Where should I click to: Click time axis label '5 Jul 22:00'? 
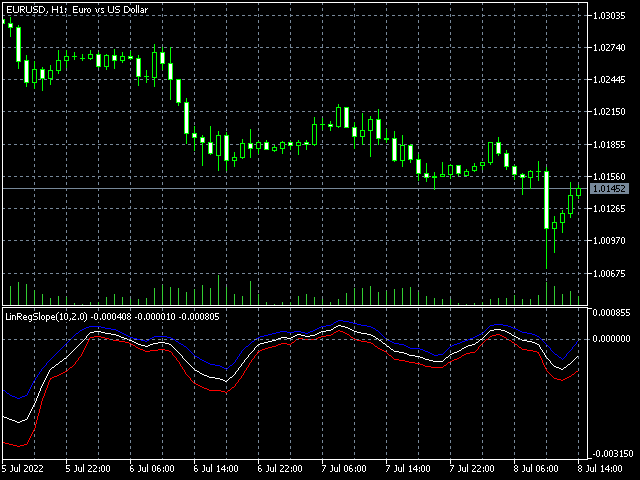[88, 469]
